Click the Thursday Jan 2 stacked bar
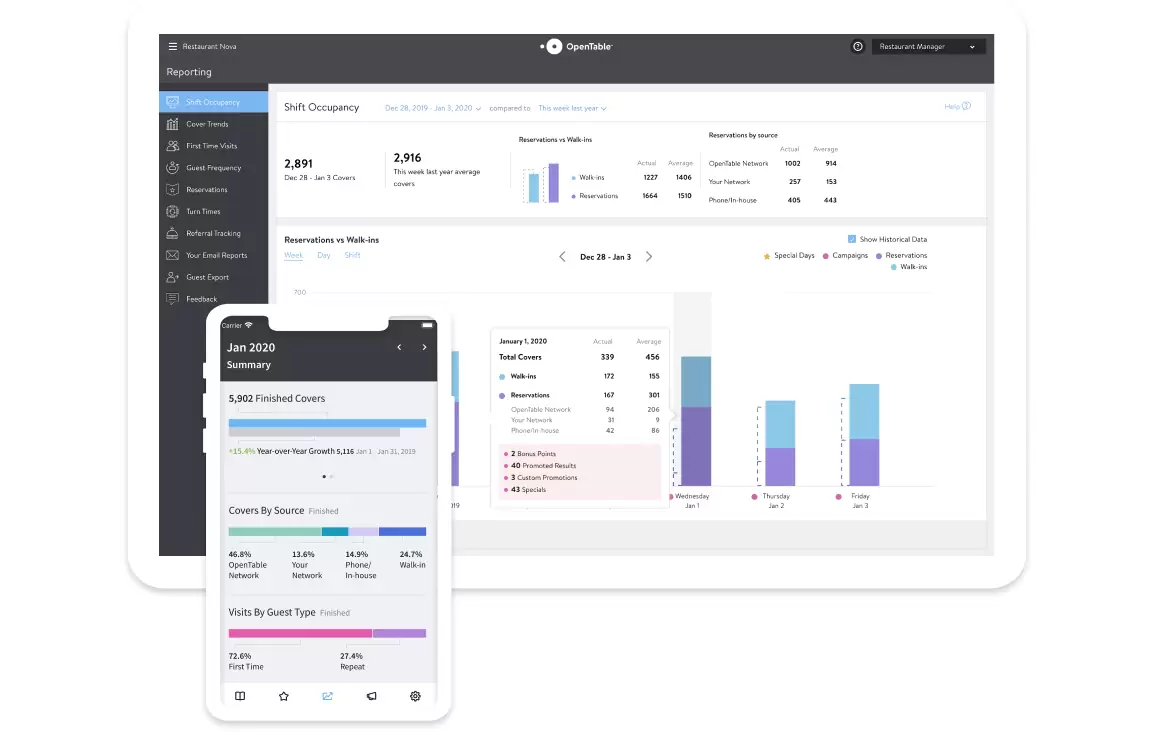The image size is (1154, 732). [x=780, y=443]
